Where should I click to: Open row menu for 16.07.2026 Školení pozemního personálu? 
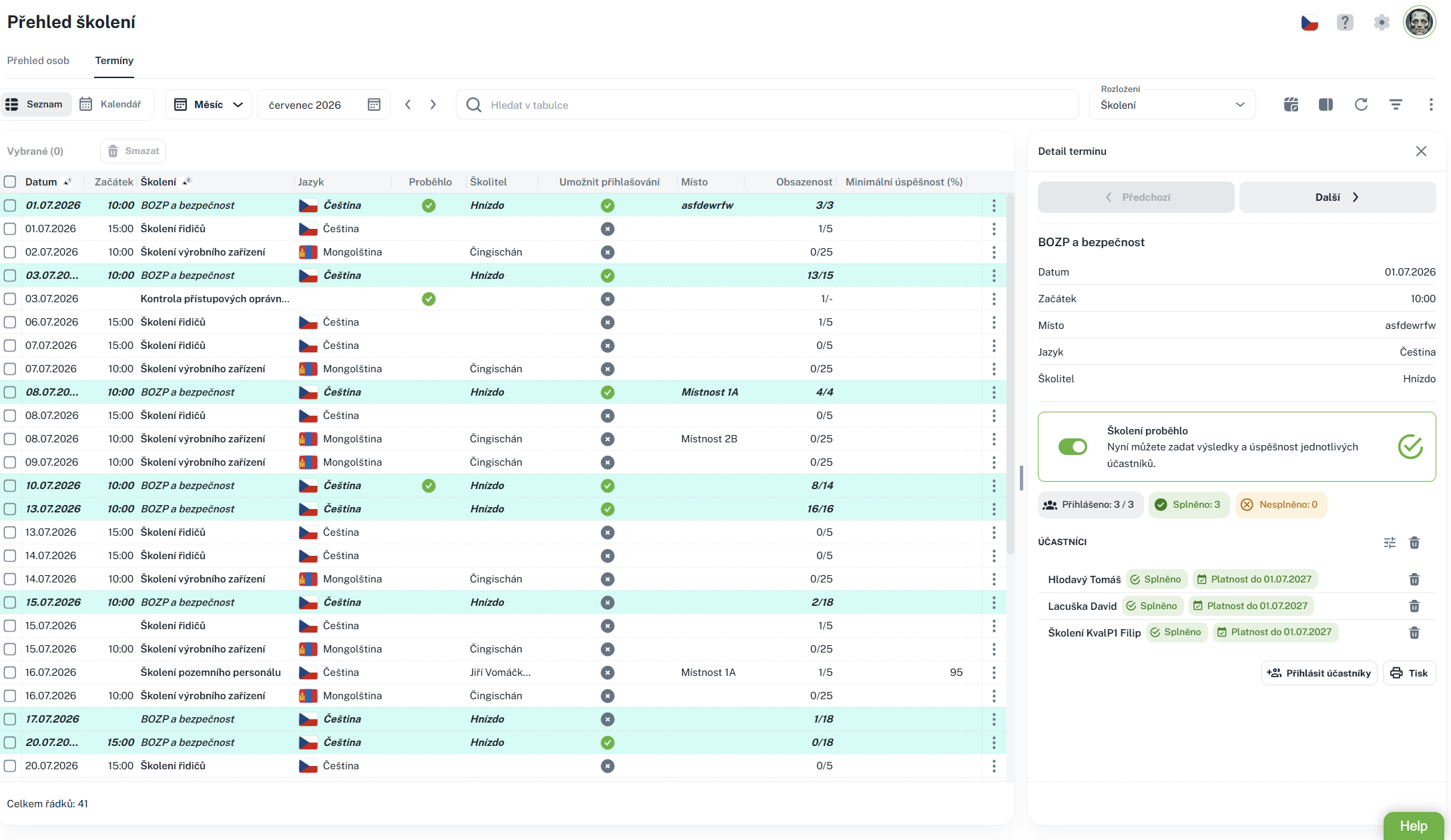(x=994, y=673)
